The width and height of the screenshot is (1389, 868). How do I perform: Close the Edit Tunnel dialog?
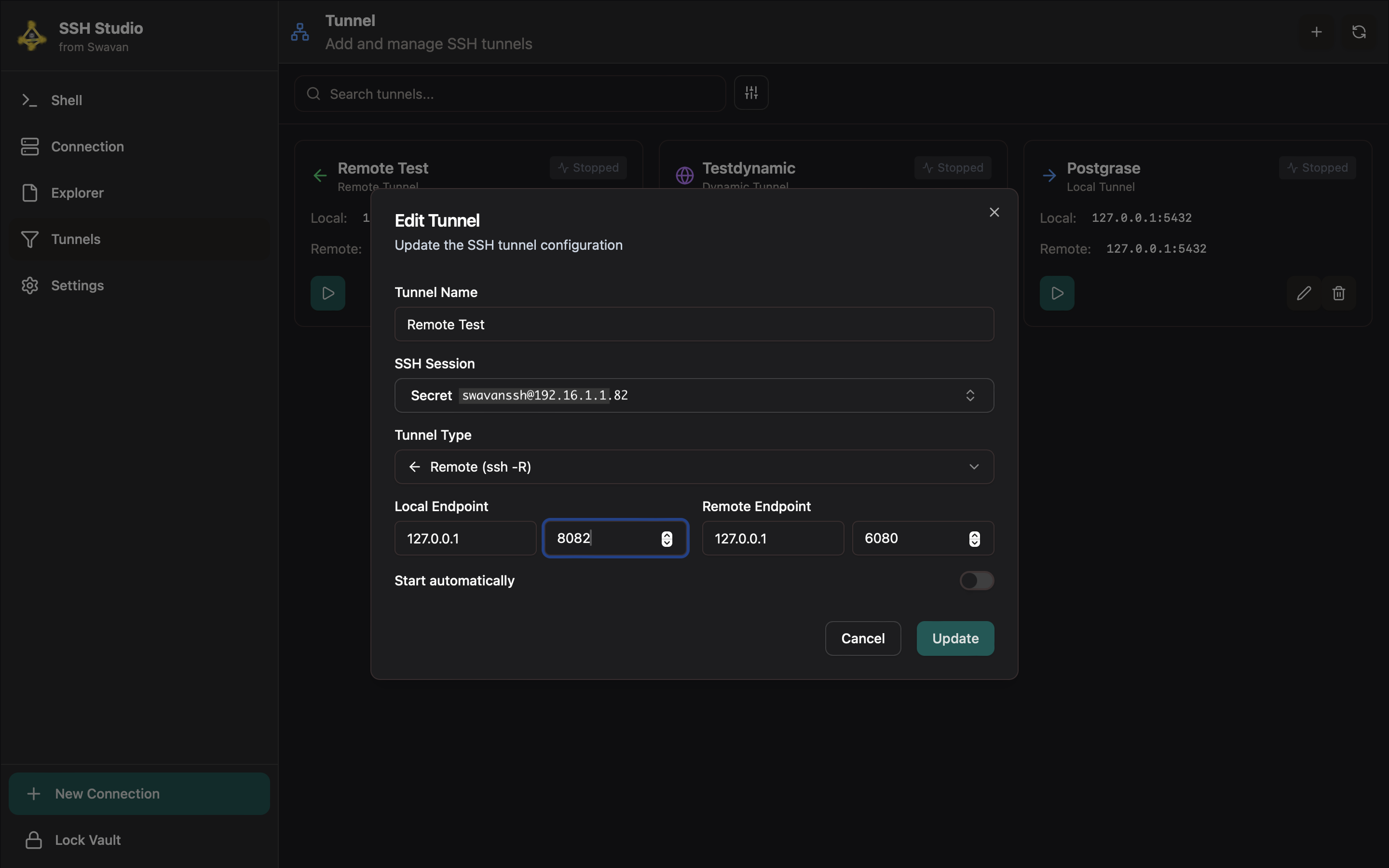[994, 212]
